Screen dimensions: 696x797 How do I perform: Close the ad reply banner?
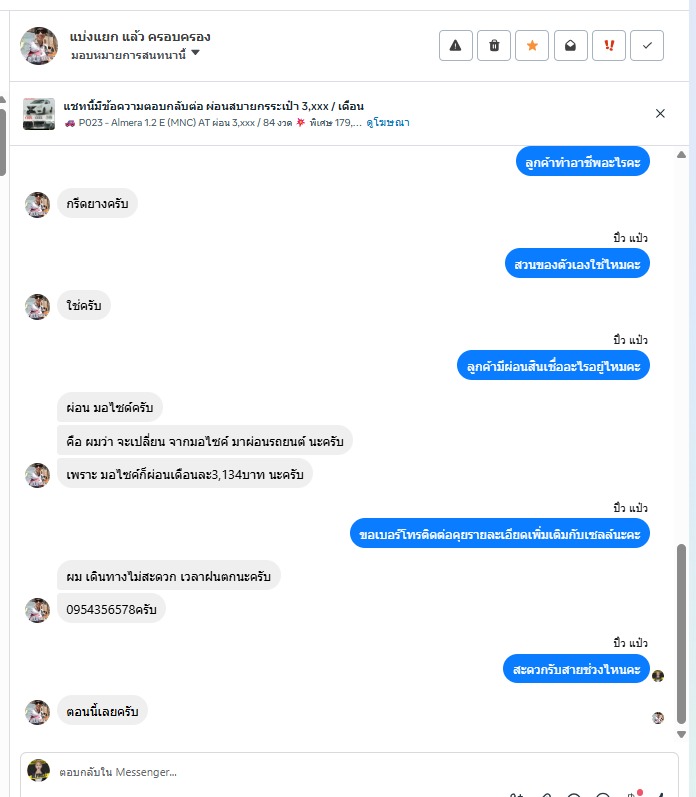pos(660,113)
